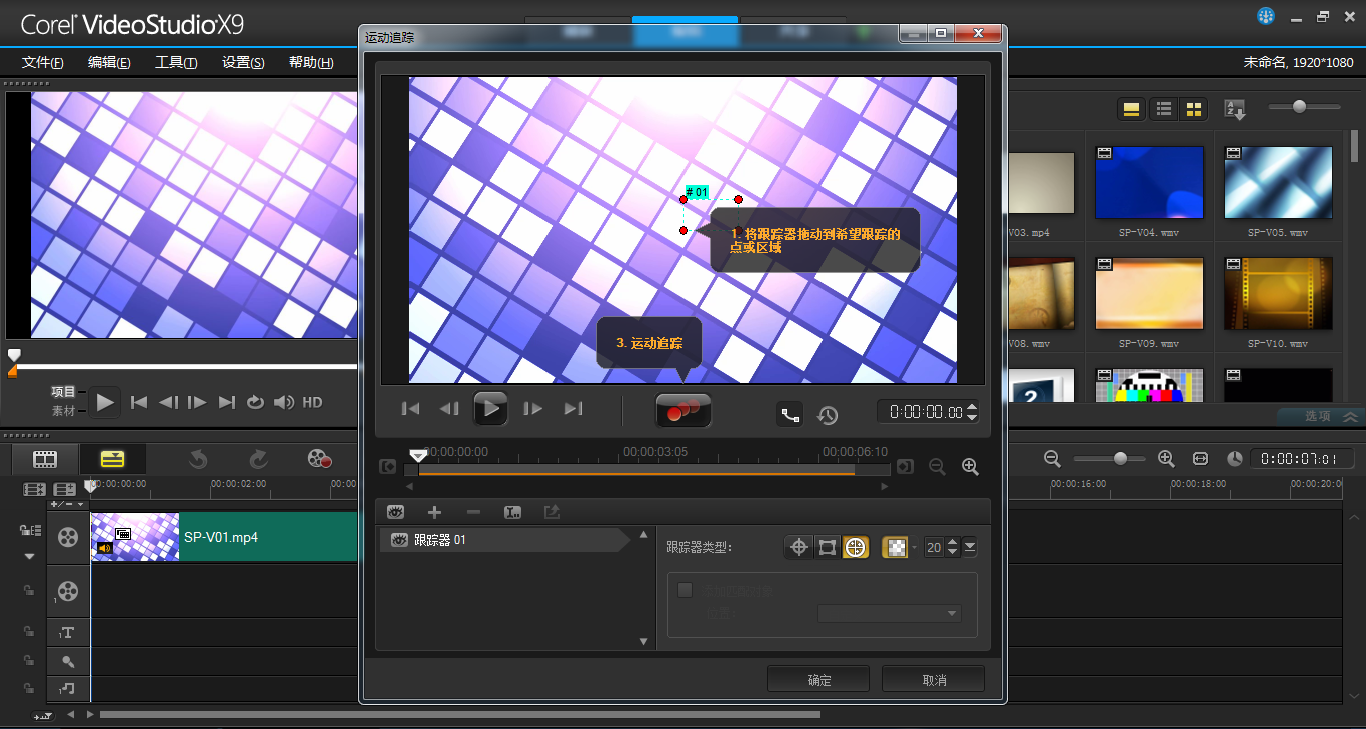Toggle the mosaic effect button
This screenshot has height=729, width=1366.
(x=895, y=547)
